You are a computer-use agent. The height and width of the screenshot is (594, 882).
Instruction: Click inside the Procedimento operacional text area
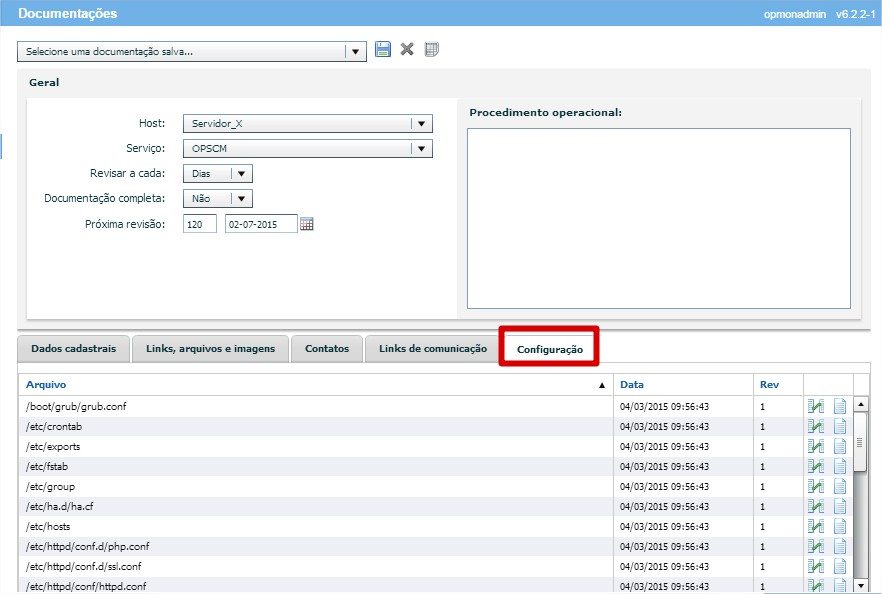(658, 218)
